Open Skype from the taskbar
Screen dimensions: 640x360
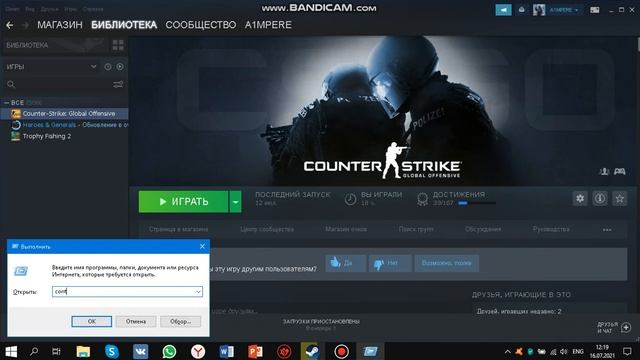click(111, 351)
